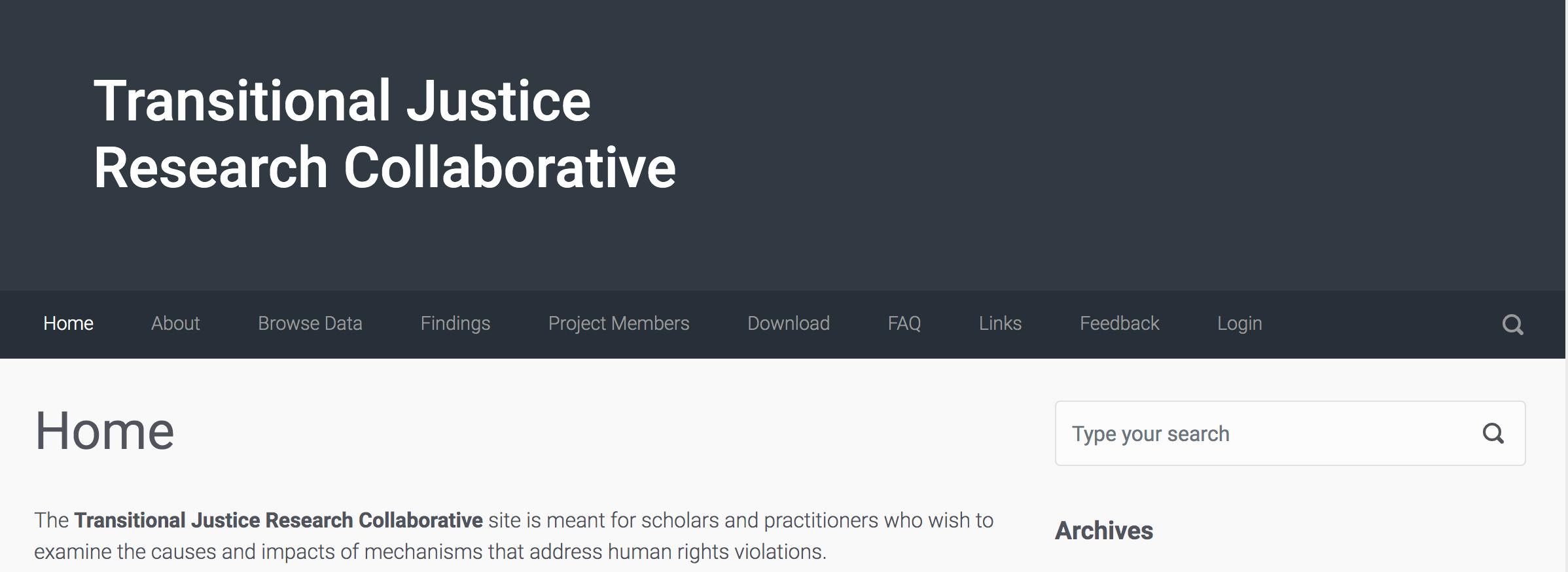This screenshot has width=1568, height=572.
Task: Go to the Home navigation item
Action: coord(68,323)
